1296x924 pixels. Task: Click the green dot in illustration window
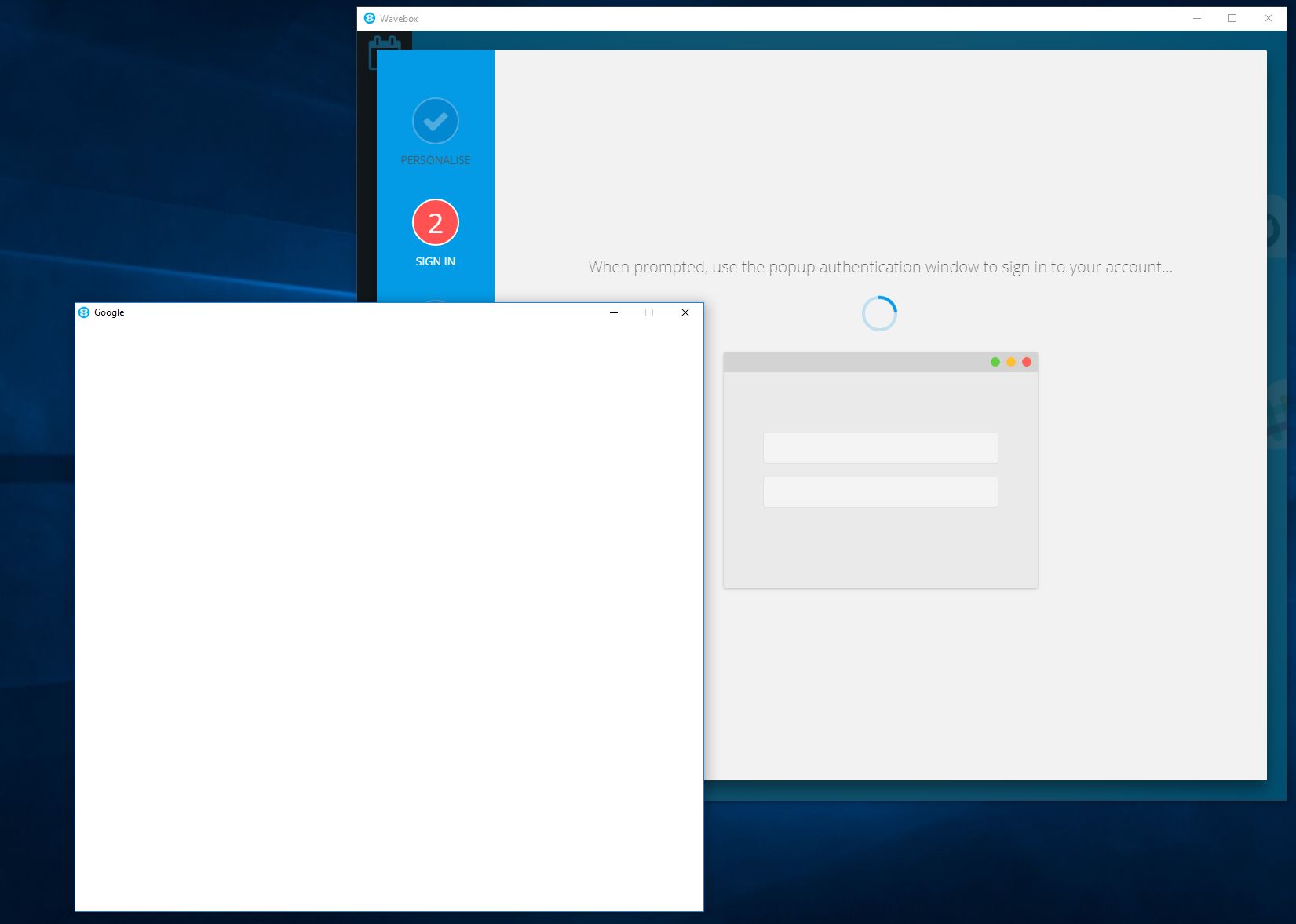[x=995, y=362]
